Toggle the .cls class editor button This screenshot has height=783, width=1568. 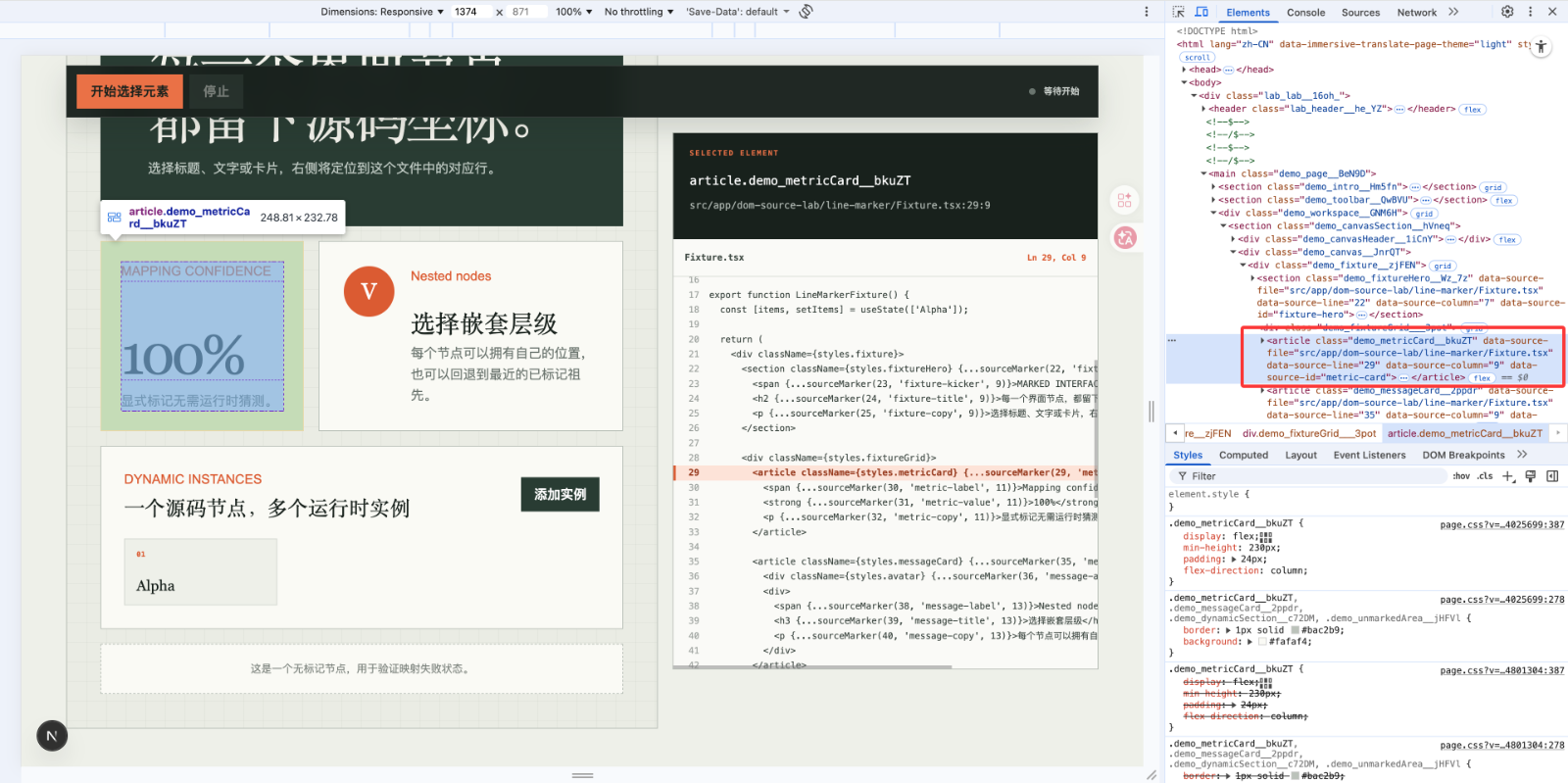click(1485, 476)
